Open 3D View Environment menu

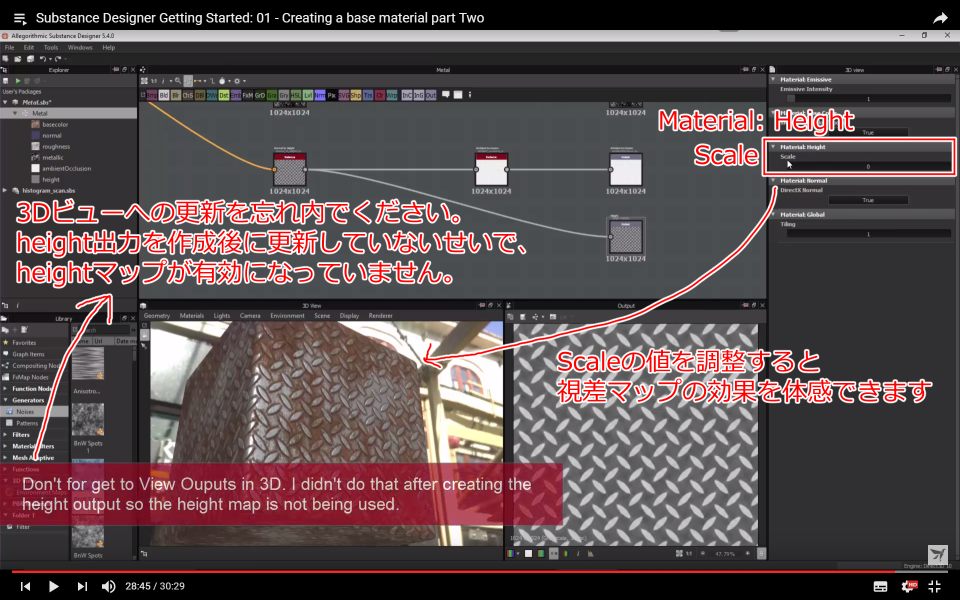[x=287, y=316]
